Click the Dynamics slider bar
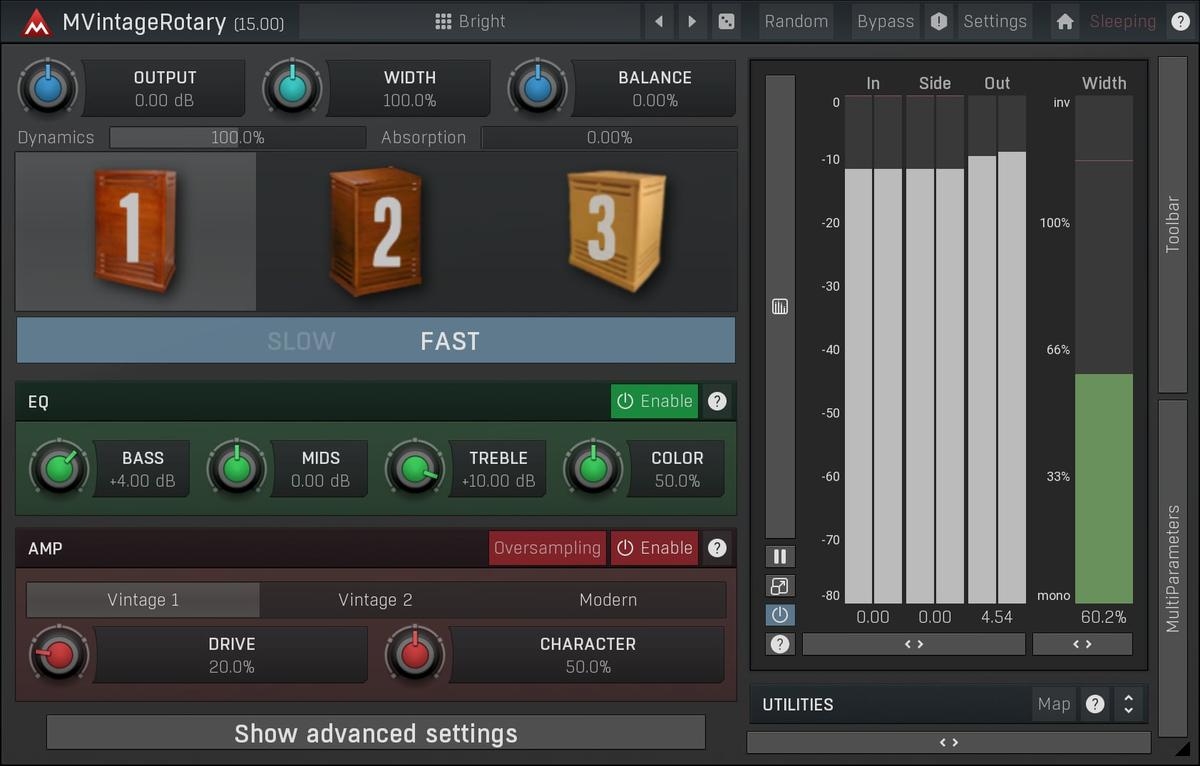The height and width of the screenshot is (766, 1200). click(x=237, y=138)
